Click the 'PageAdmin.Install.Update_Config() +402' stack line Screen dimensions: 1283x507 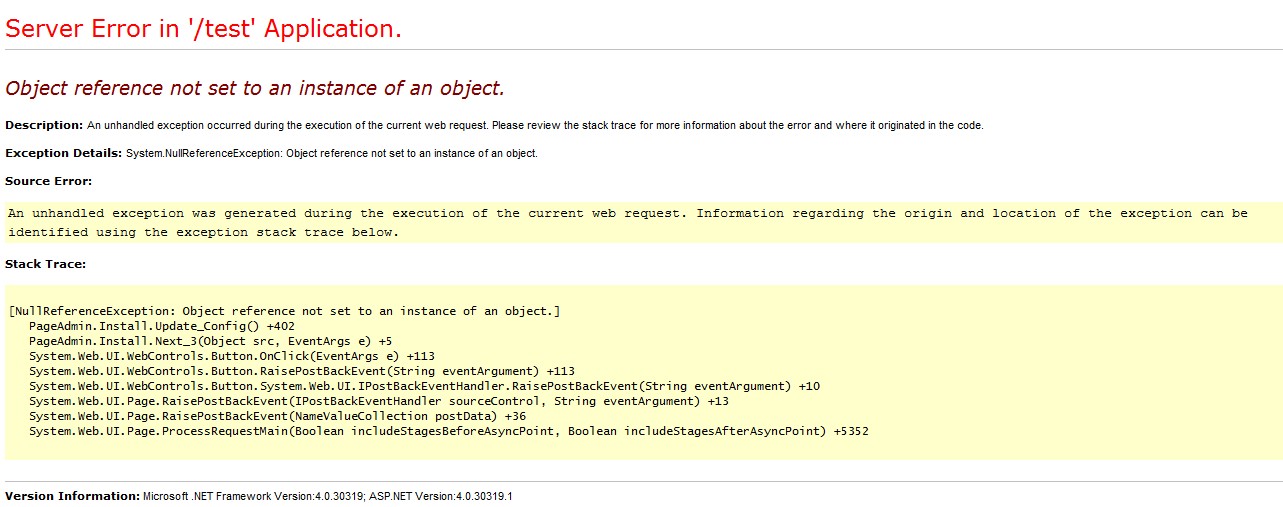click(161, 326)
